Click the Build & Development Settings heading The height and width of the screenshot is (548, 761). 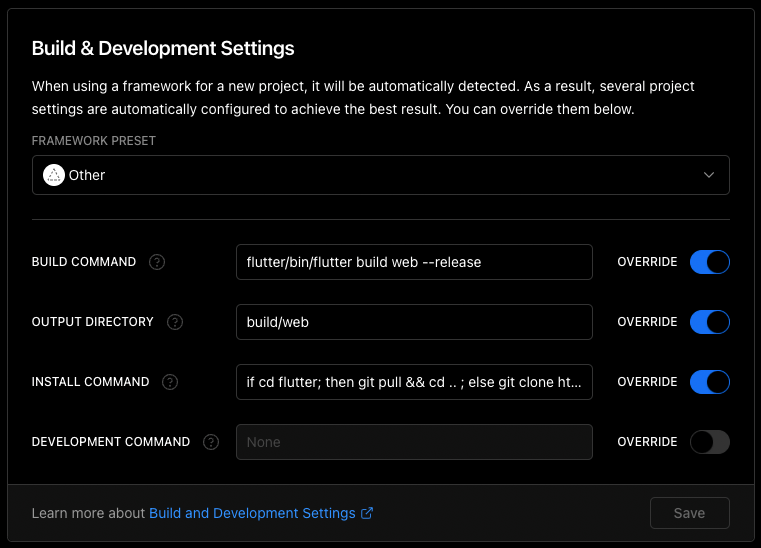pyautogui.click(x=163, y=49)
